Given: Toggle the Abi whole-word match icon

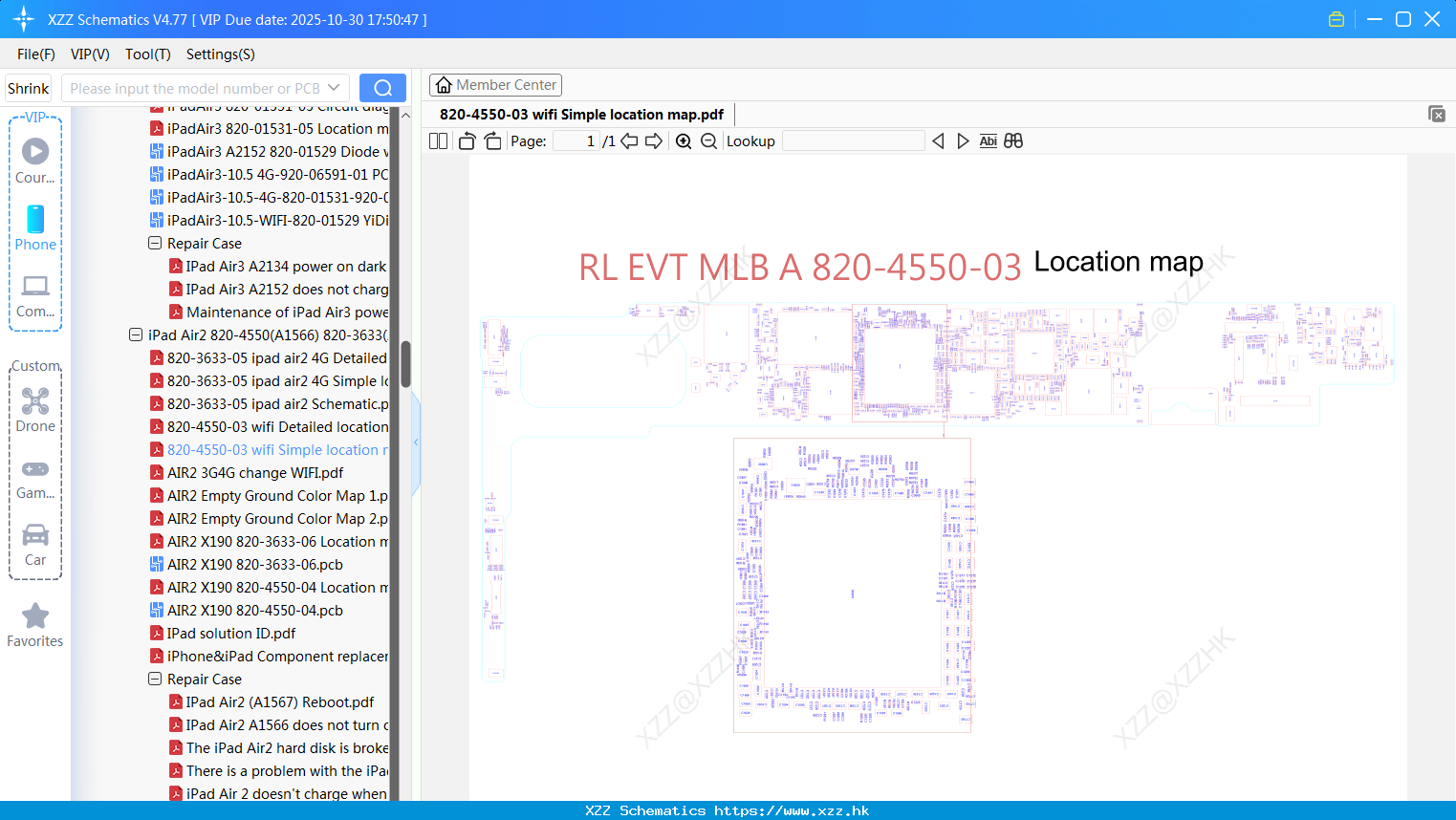Looking at the screenshot, I should pos(989,140).
